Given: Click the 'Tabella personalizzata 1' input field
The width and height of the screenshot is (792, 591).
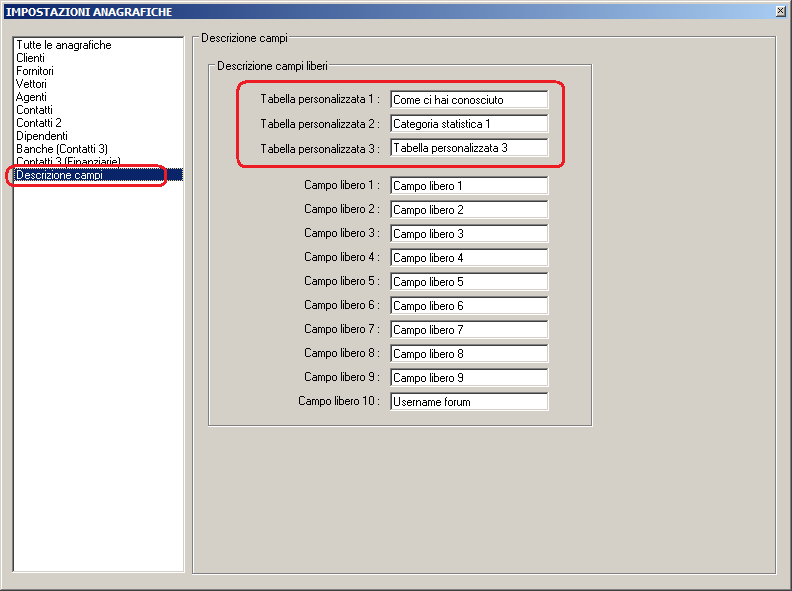Looking at the screenshot, I should click(469, 100).
